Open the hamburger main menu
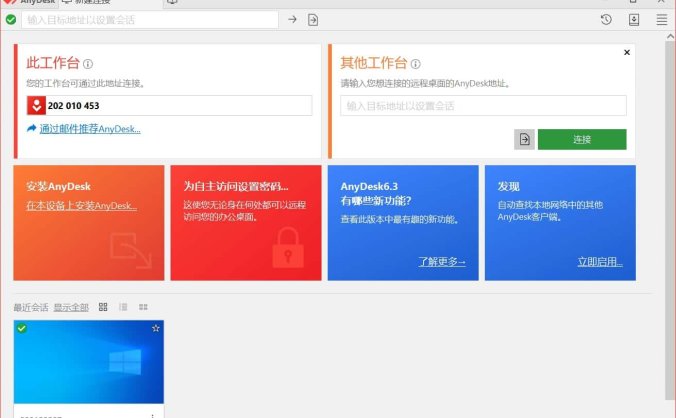This screenshot has width=676, height=418. coord(662,19)
